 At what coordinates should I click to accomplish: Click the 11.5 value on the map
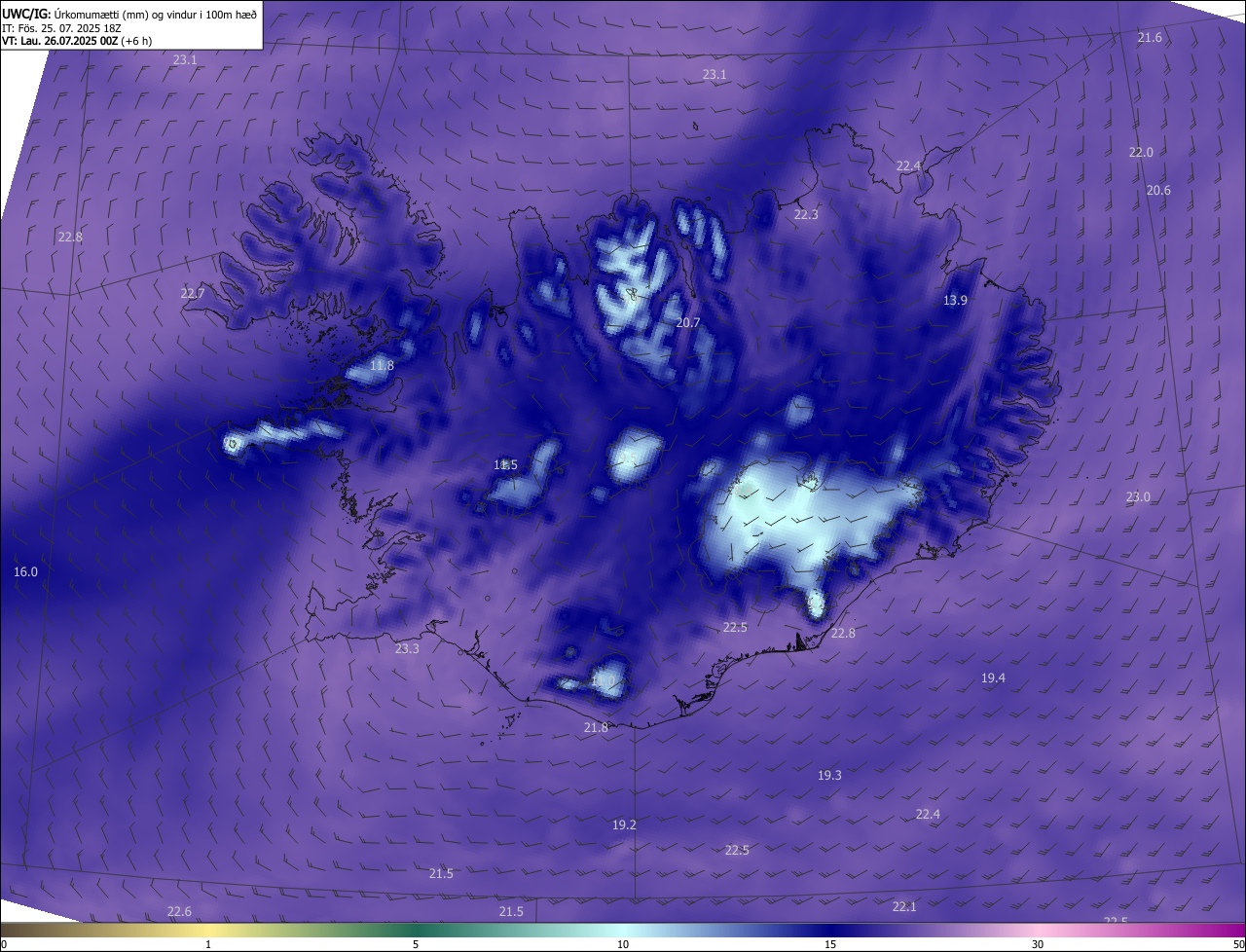[505, 464]
